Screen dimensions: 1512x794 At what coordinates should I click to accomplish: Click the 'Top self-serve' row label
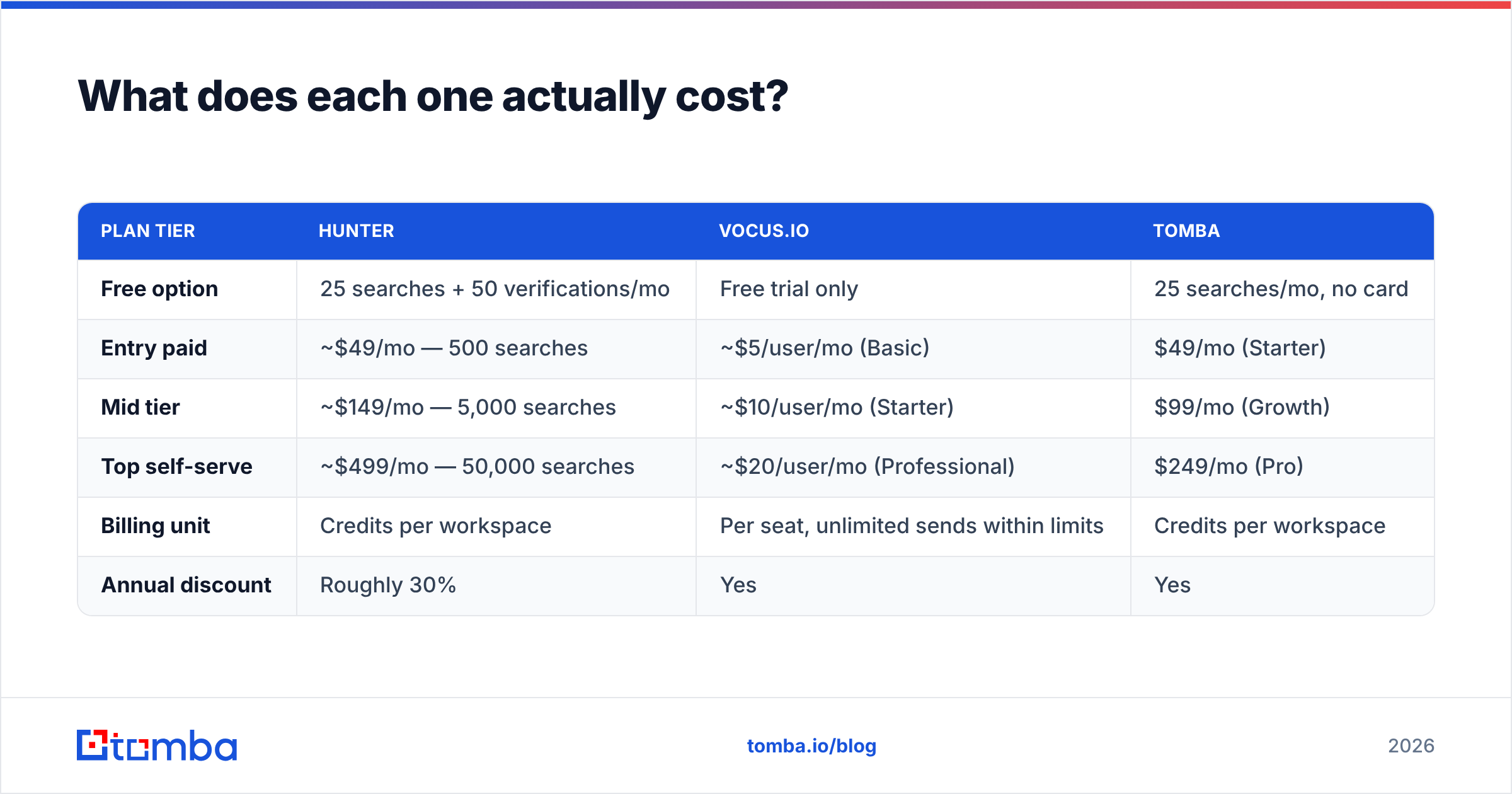coord(176,466)
